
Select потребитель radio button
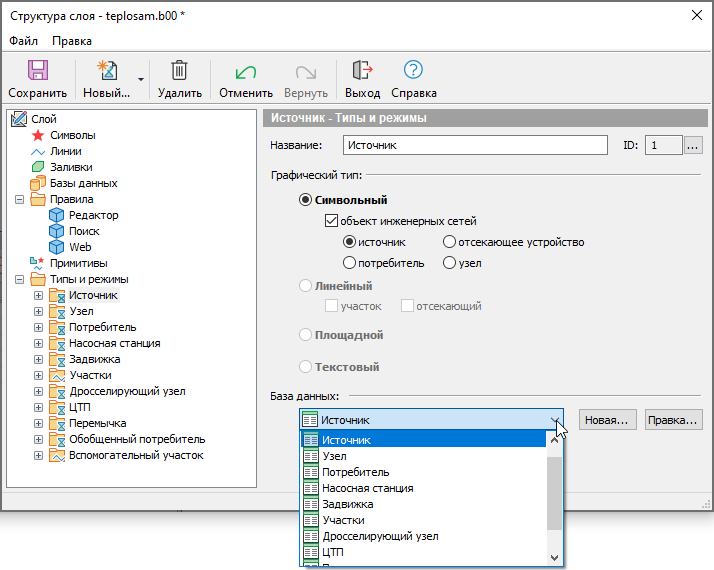(x=349, y=263)
